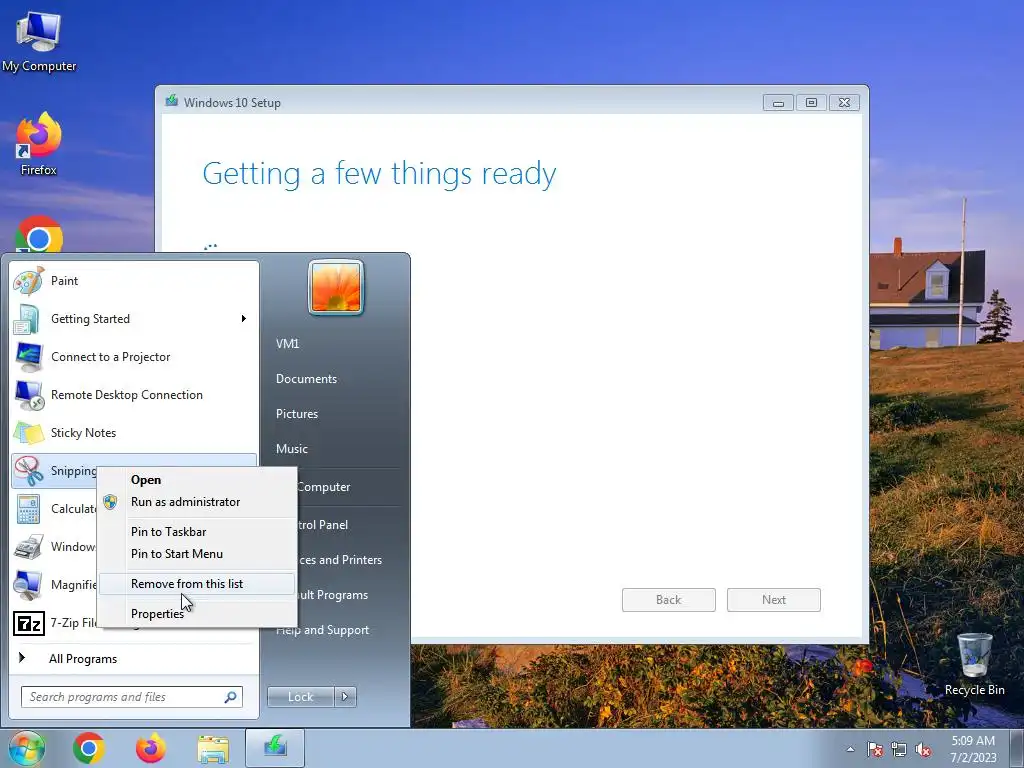Click the shield icon beside Run as administrator
This screenshot has height=768, width=1024.
tap(110, 502)
